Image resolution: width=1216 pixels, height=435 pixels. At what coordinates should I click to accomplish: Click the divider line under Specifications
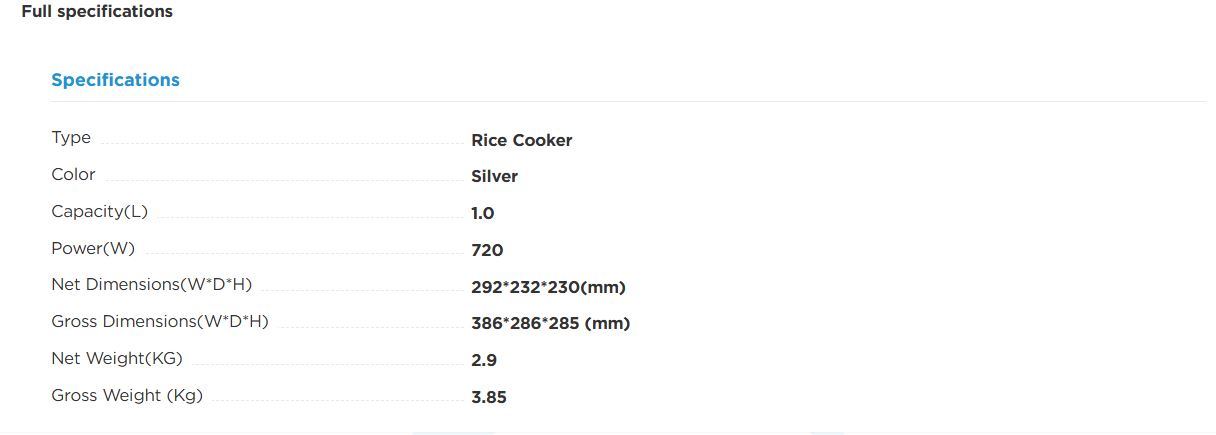point(629,101)
